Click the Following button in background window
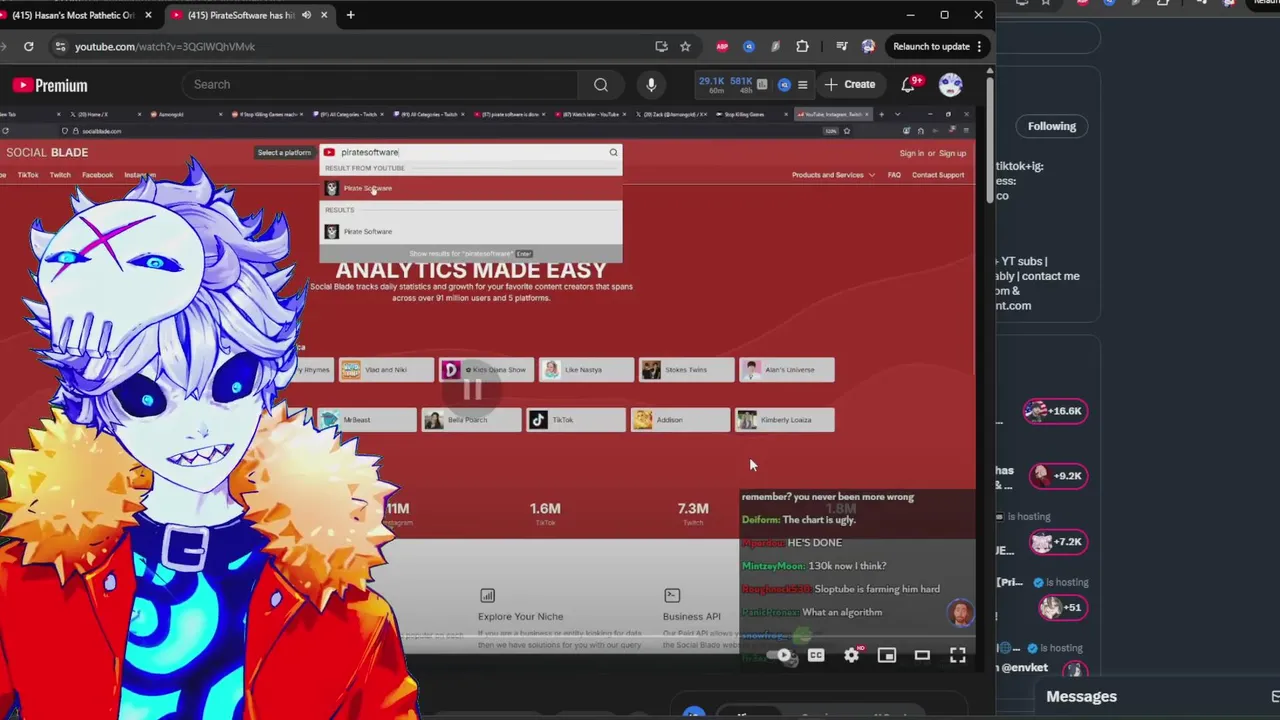Viewport: 1280px width, 720px height. coord(1052,126)
